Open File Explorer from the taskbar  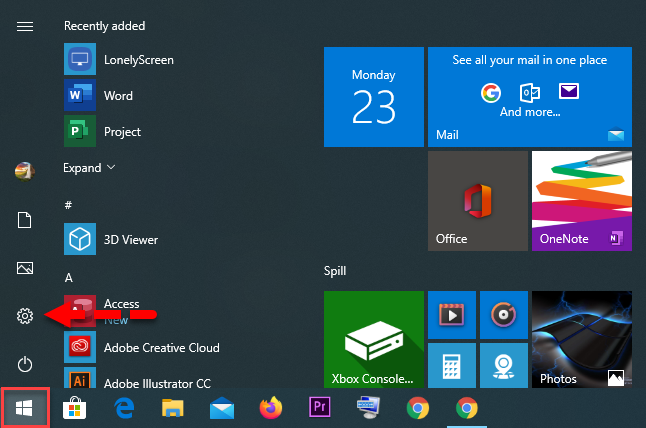click(173, 408)
